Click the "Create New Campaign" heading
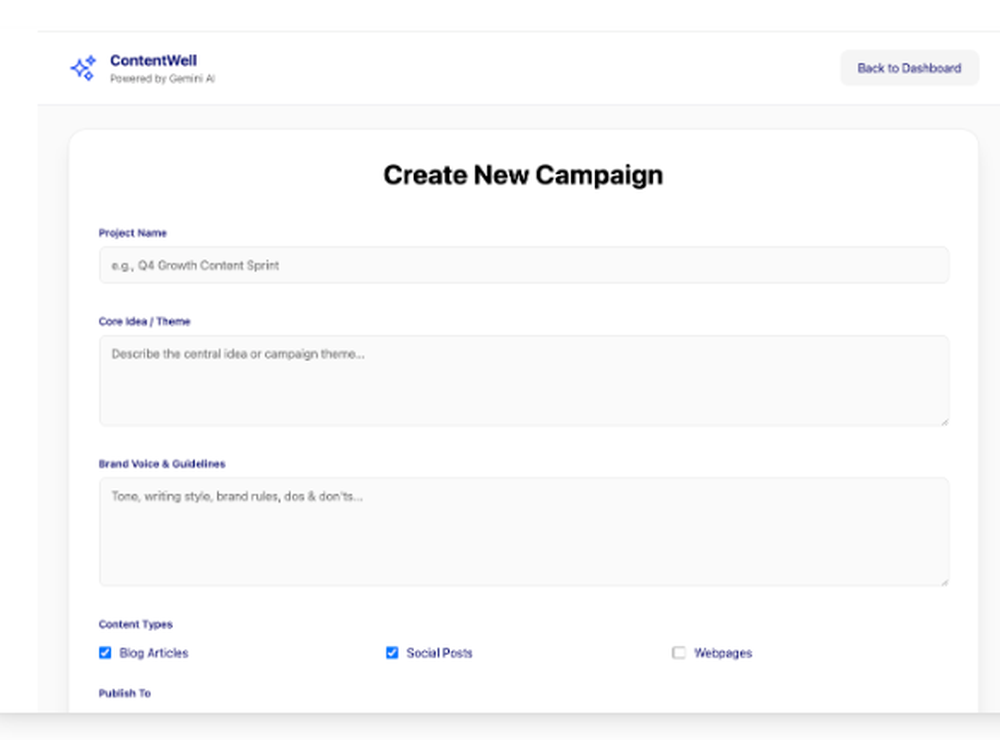Viewport: 1000px width, 740px height. (522, 175)
